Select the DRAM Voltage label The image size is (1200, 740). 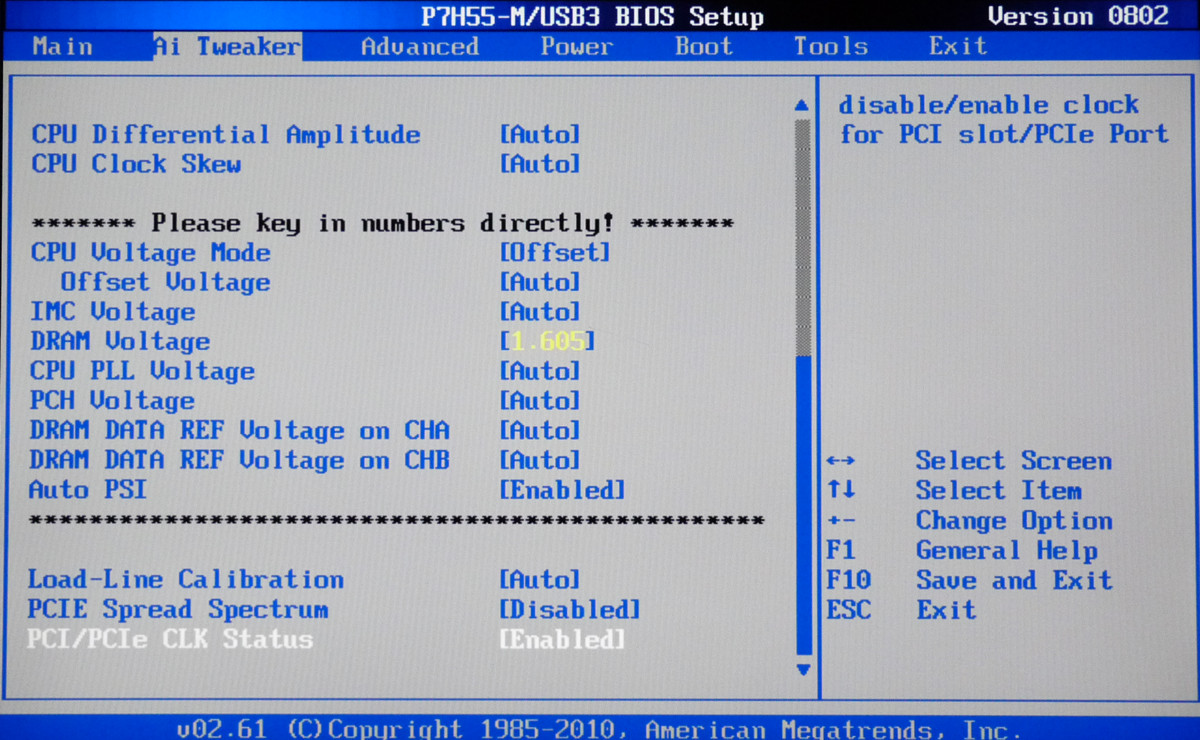120,341
